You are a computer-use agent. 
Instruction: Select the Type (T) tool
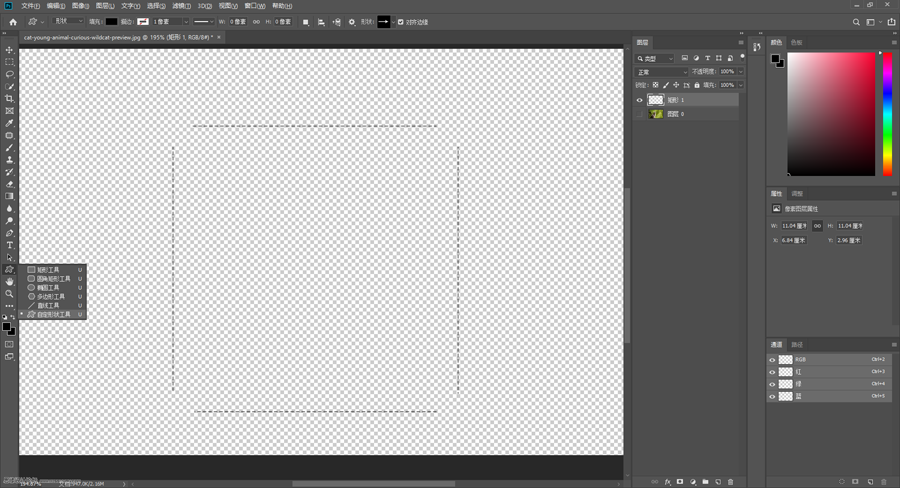coord(10,245)
